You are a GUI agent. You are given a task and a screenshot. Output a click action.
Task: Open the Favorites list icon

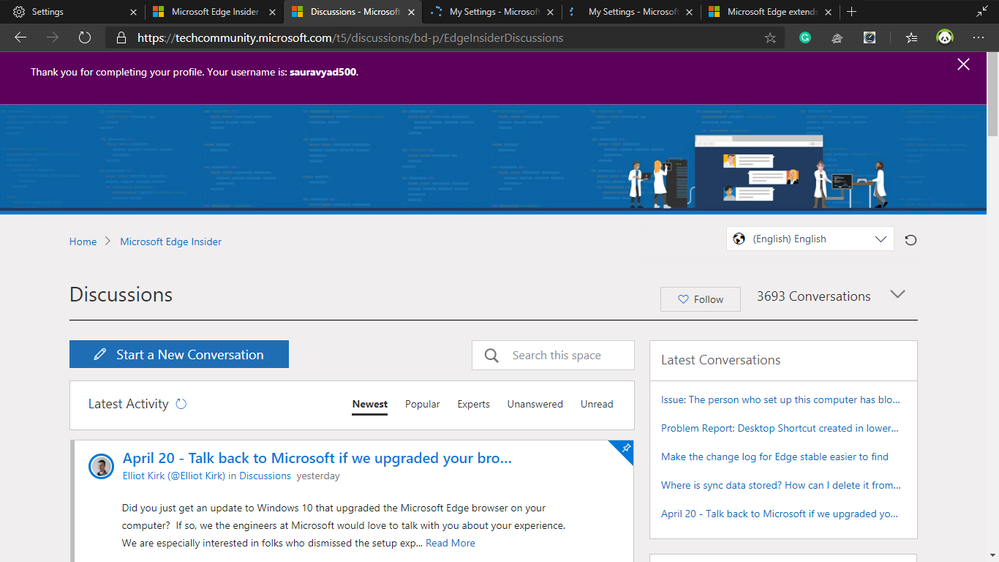coord(912,38)
